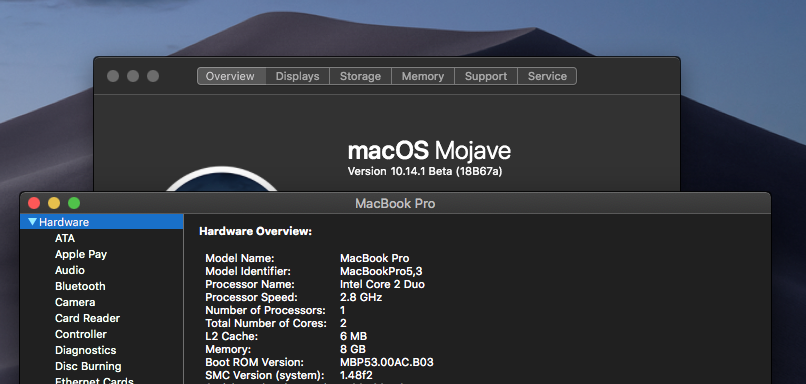
Task: Click the macOS Mojave title text
Action: coord(429,151)
